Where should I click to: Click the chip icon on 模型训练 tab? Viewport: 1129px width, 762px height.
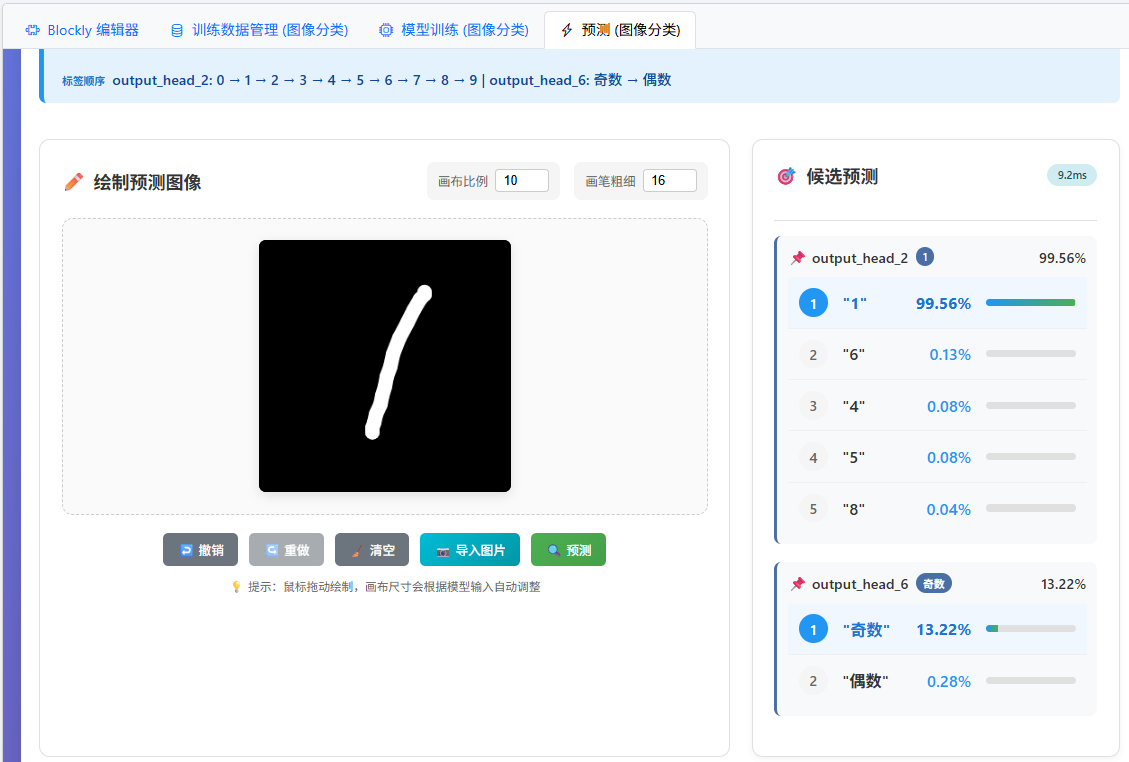tap(386, 30)
